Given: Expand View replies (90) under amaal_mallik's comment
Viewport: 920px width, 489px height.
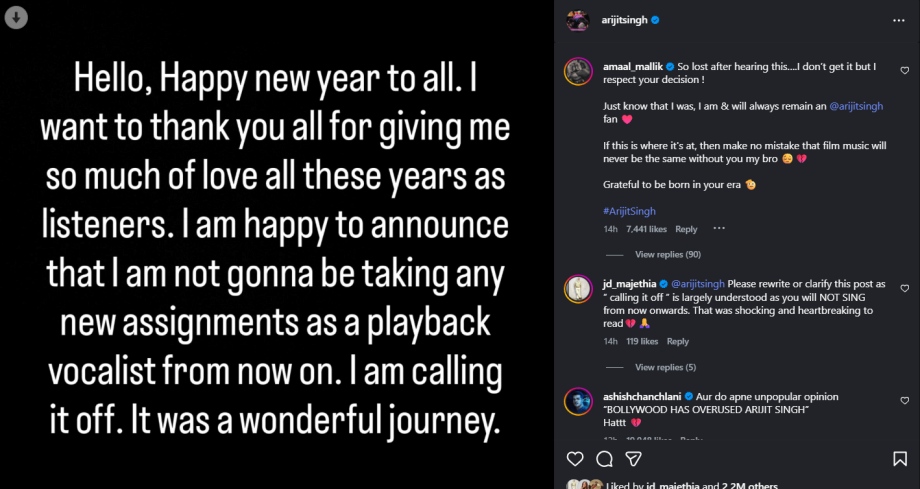Looking at the screenshot, I should [x=667, y=254].
